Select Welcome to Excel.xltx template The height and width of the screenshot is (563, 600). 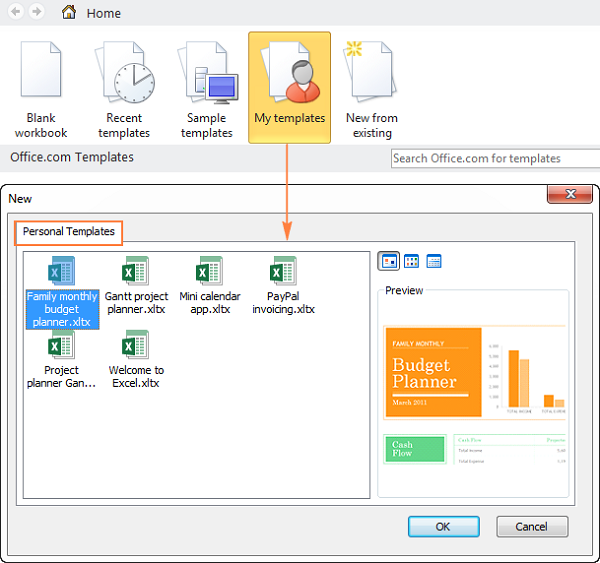click(x=136, y=359)
